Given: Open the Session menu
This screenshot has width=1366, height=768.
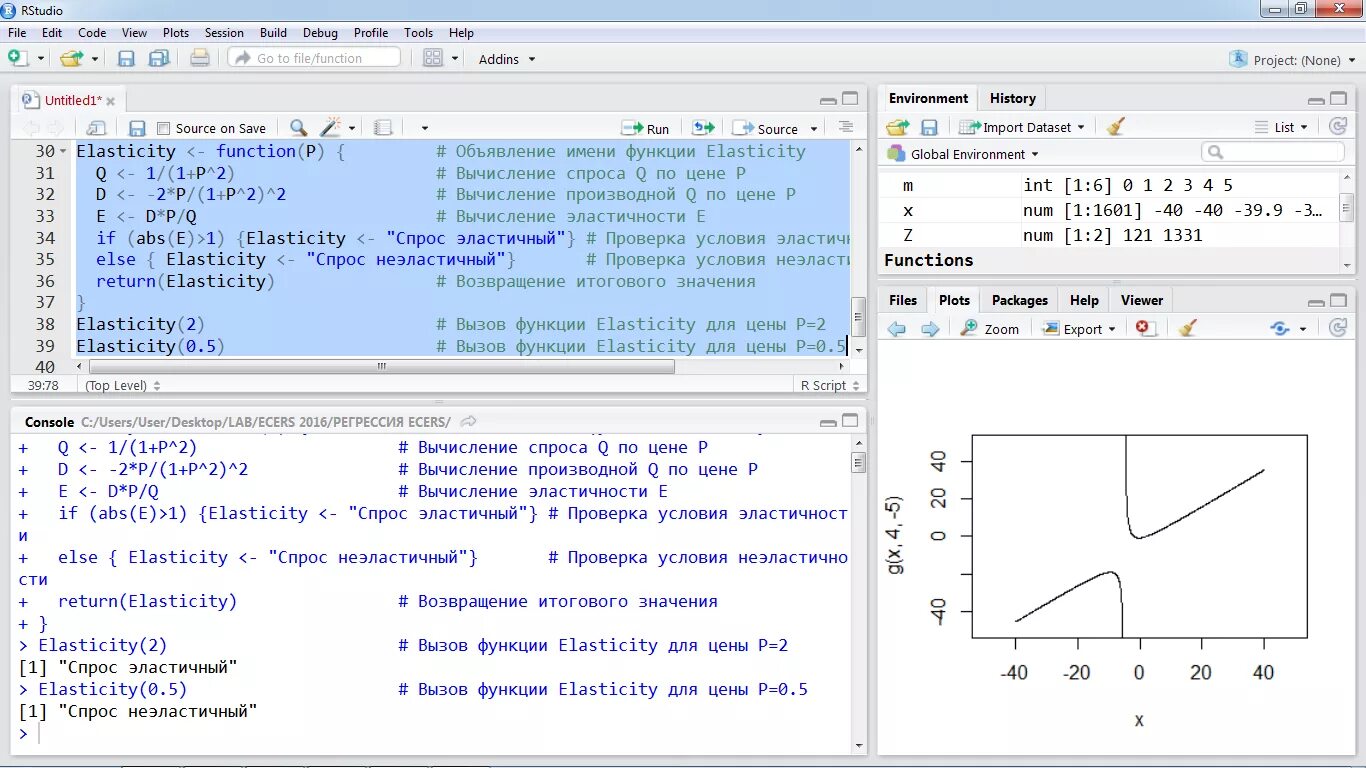Looking at the screenshot, I should point(224,33).
